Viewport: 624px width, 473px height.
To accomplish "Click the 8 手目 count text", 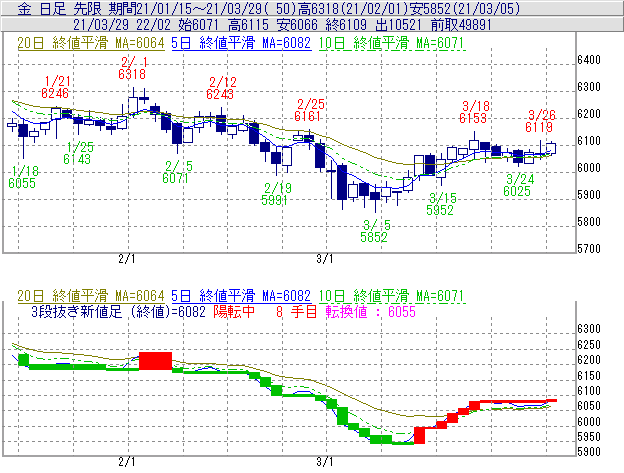I will tap(296, 311).
